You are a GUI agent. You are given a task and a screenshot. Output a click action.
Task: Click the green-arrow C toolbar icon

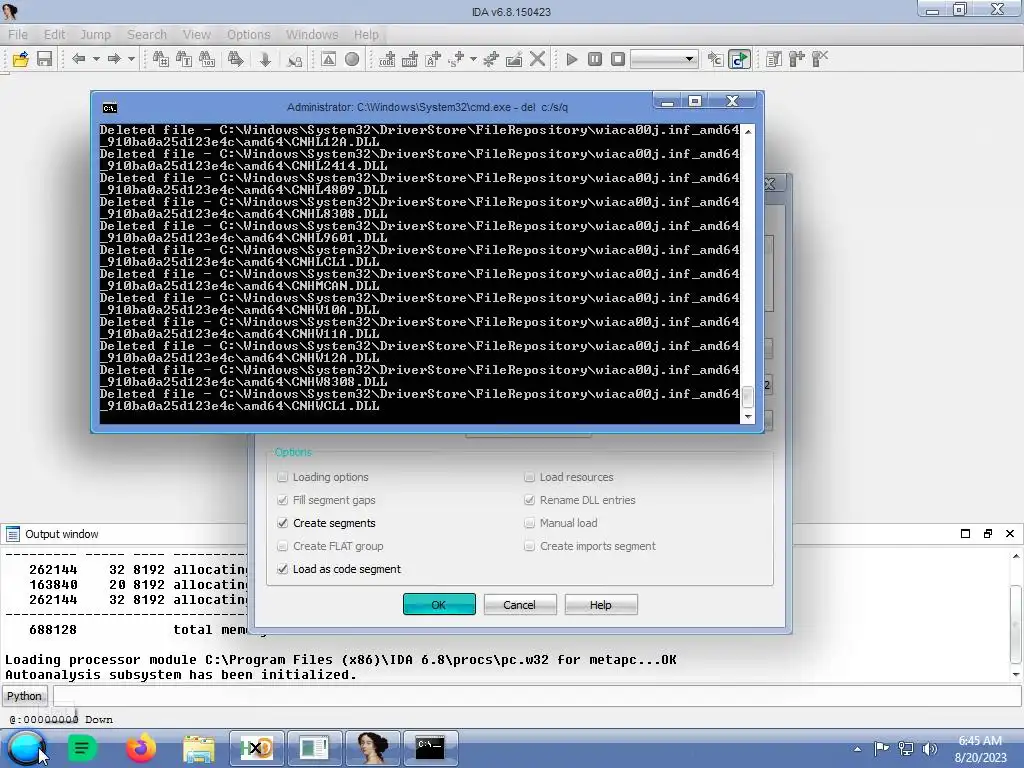point(739,59)
